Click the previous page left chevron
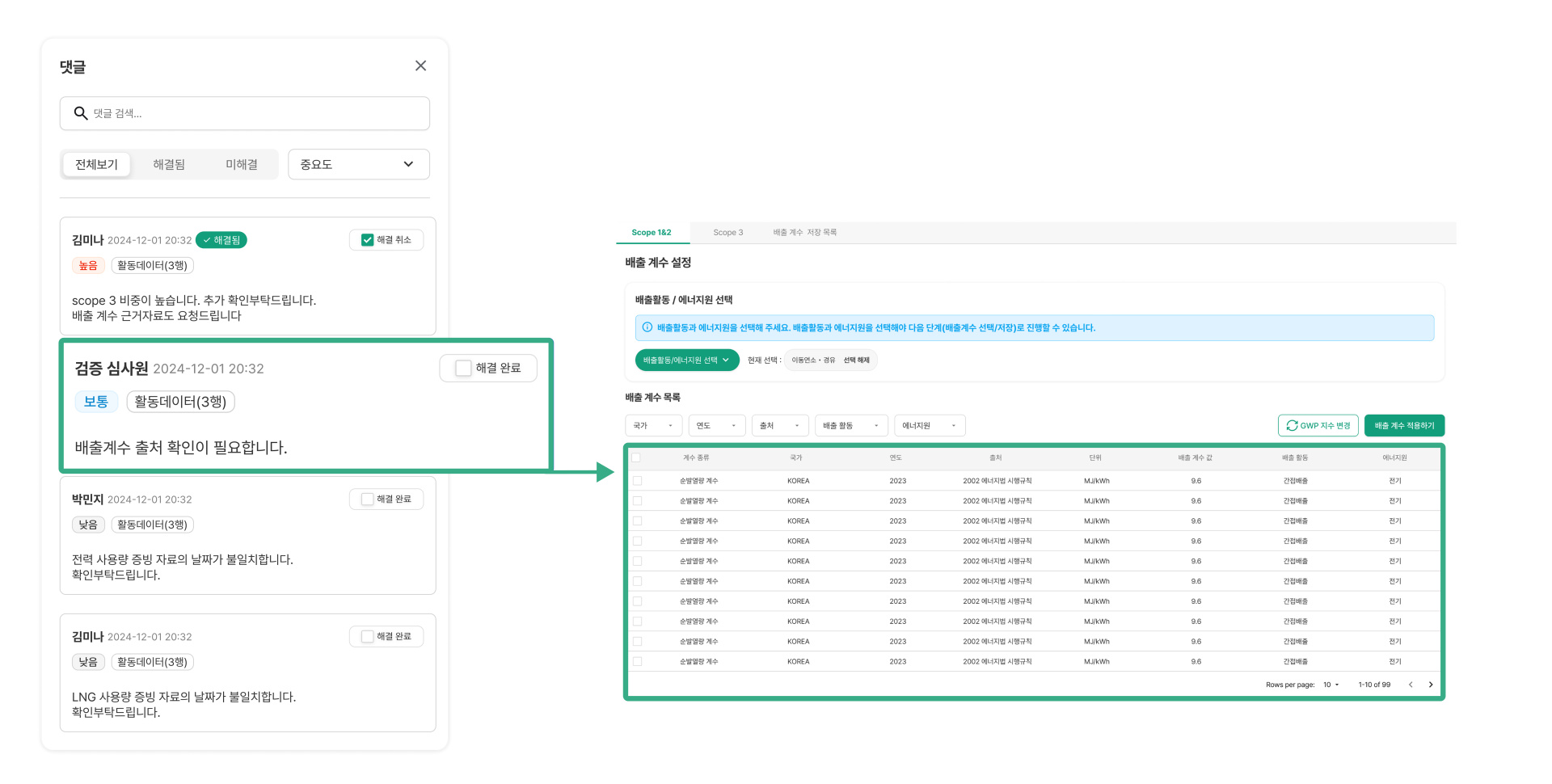 [x=1411, y=684]
